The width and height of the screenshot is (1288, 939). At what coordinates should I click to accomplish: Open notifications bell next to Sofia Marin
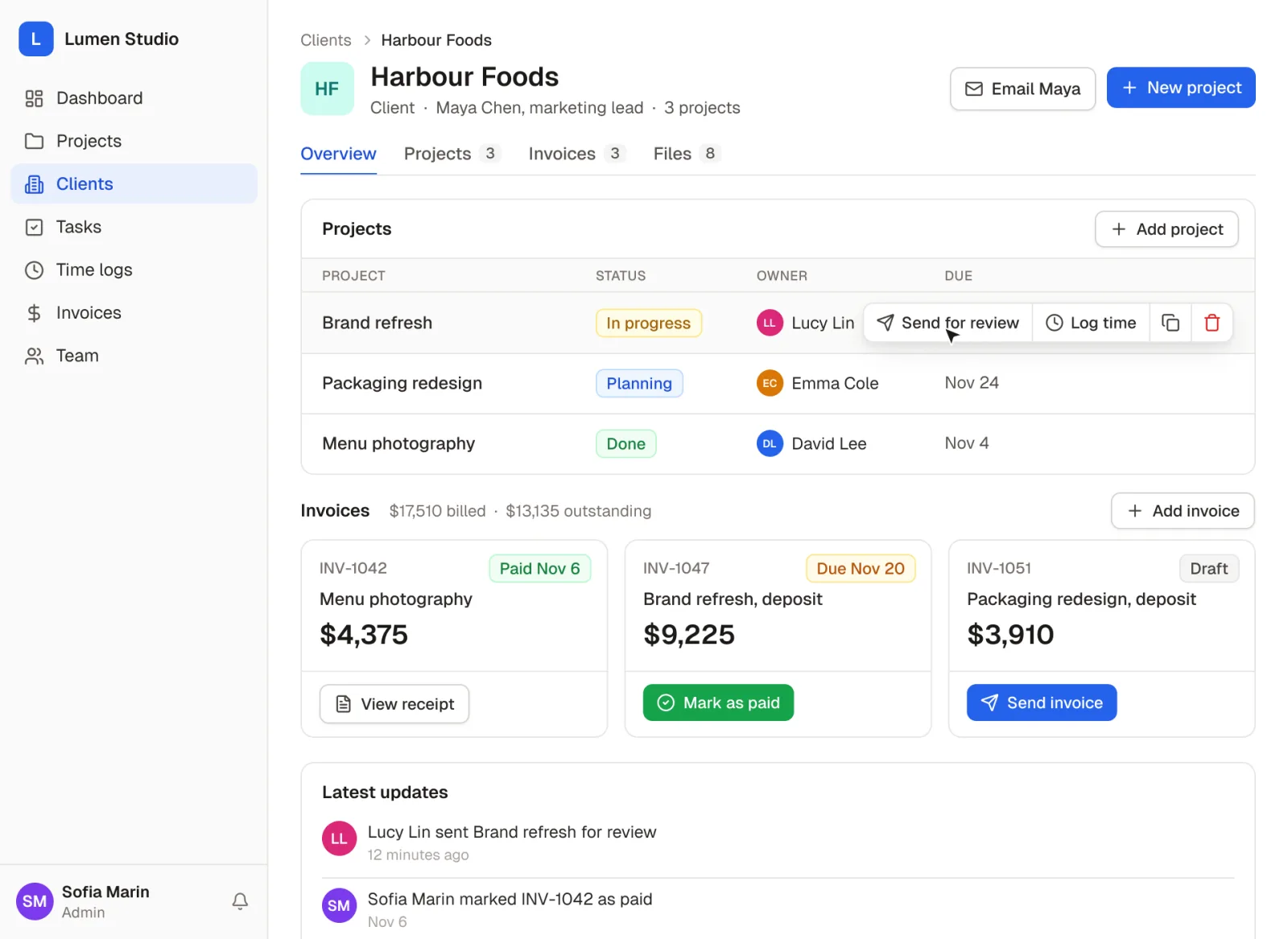240,901
